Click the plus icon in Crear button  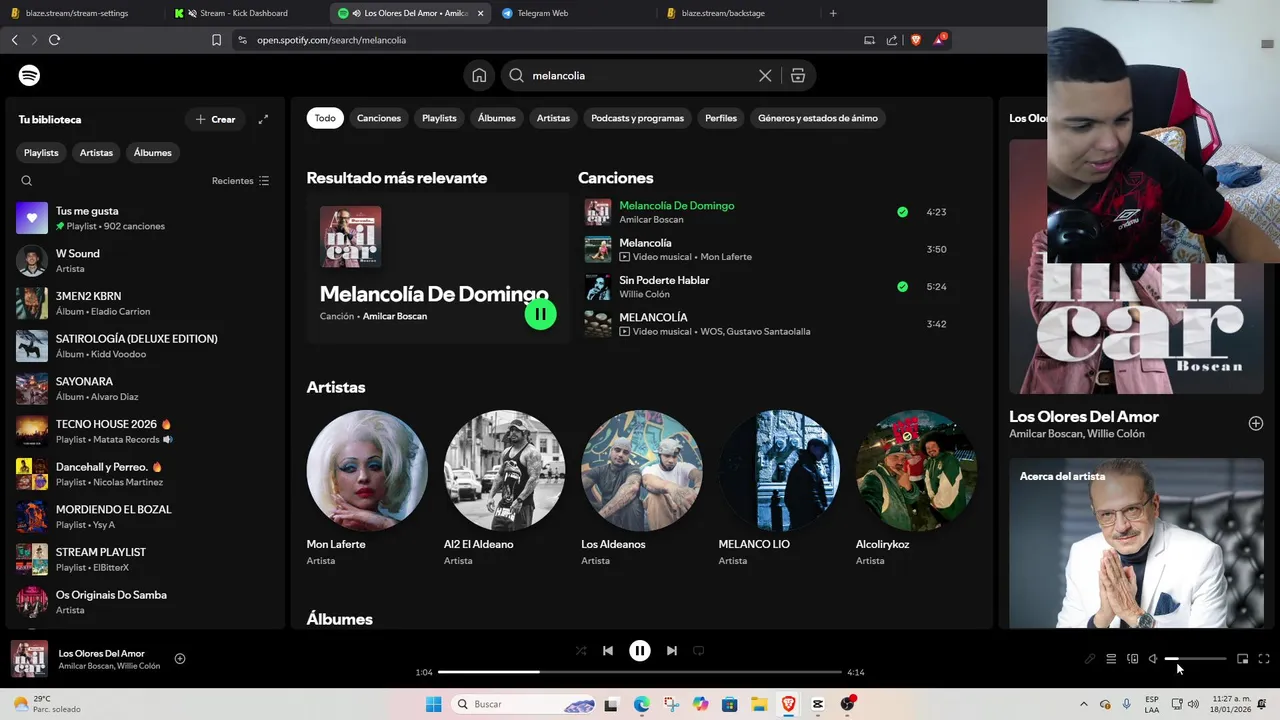(x=200, y=119)
